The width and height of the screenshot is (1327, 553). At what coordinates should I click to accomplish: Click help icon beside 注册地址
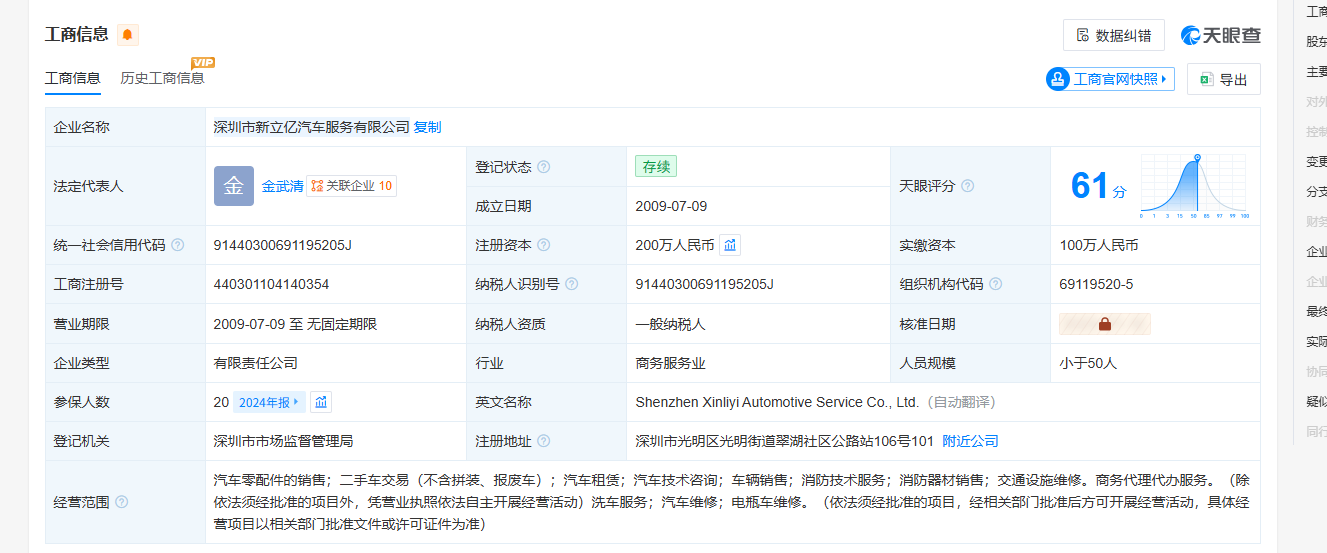[543, 441]
